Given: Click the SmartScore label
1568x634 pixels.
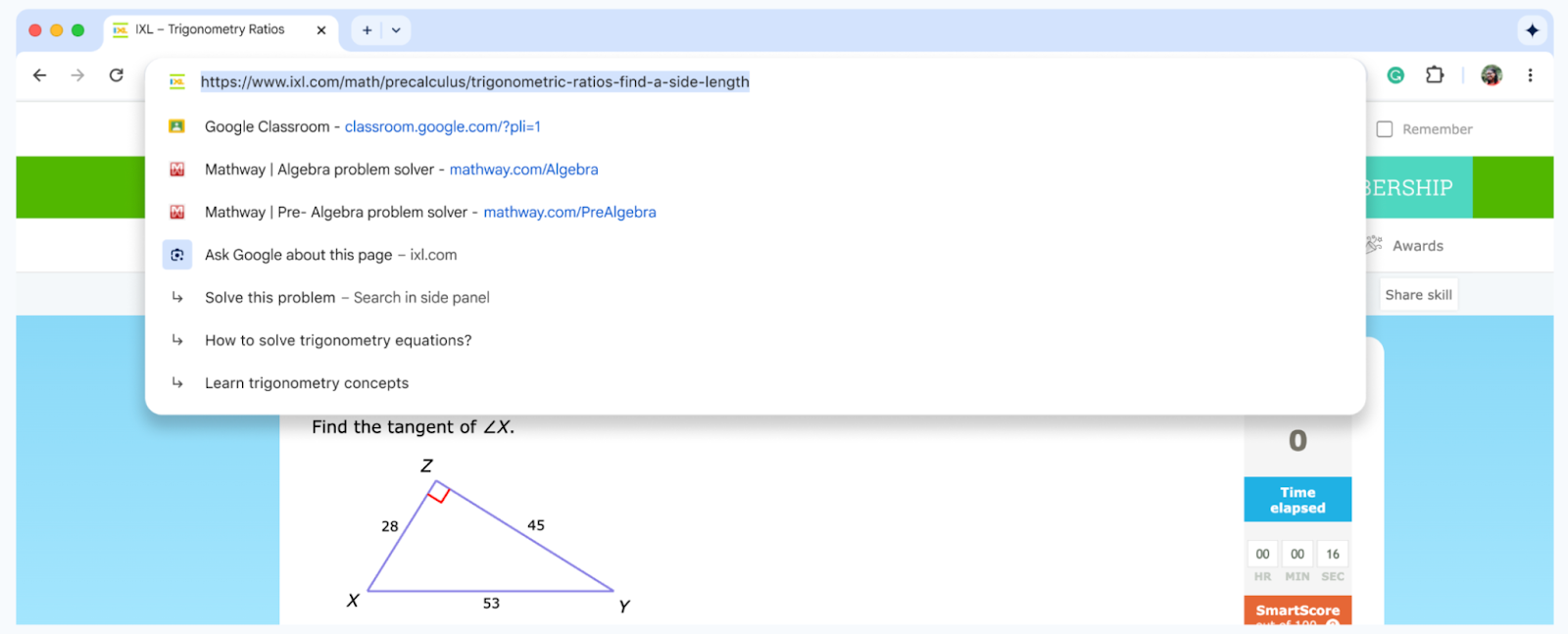Looking at the screenshot, I should coord(1298,610).
